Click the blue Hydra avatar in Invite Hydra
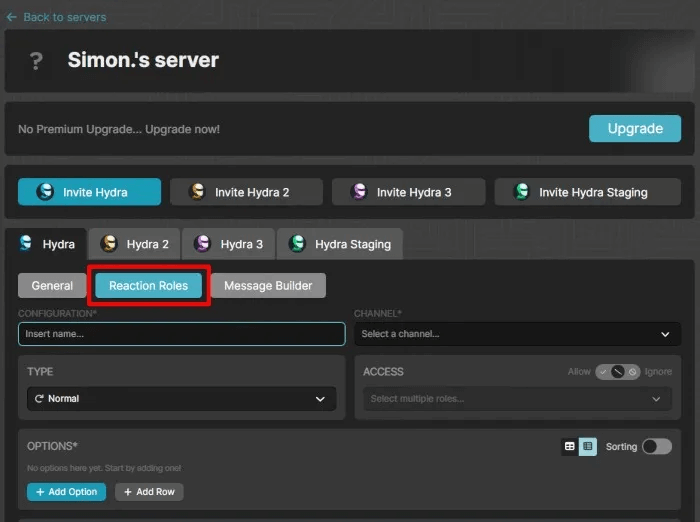The image size is (700, 522). coord(45,192)
